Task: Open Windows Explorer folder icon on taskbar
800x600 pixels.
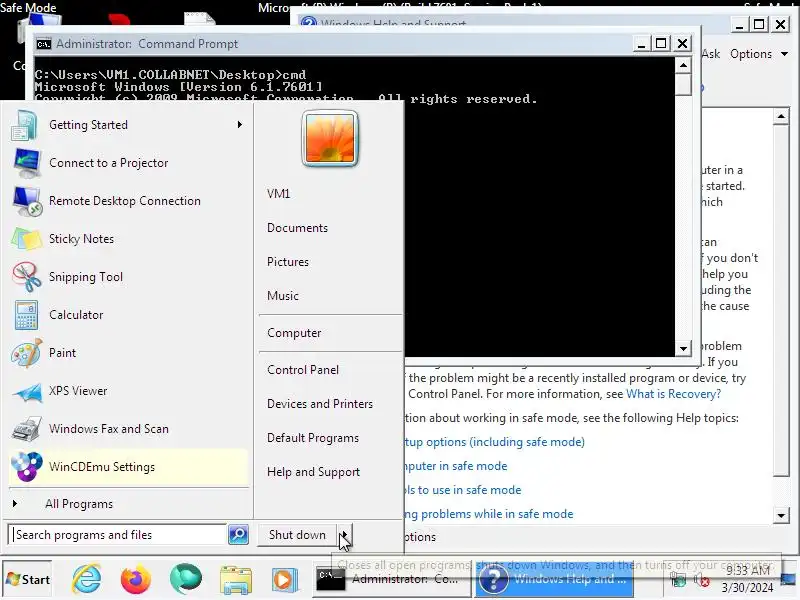Action: pos(235,581)
